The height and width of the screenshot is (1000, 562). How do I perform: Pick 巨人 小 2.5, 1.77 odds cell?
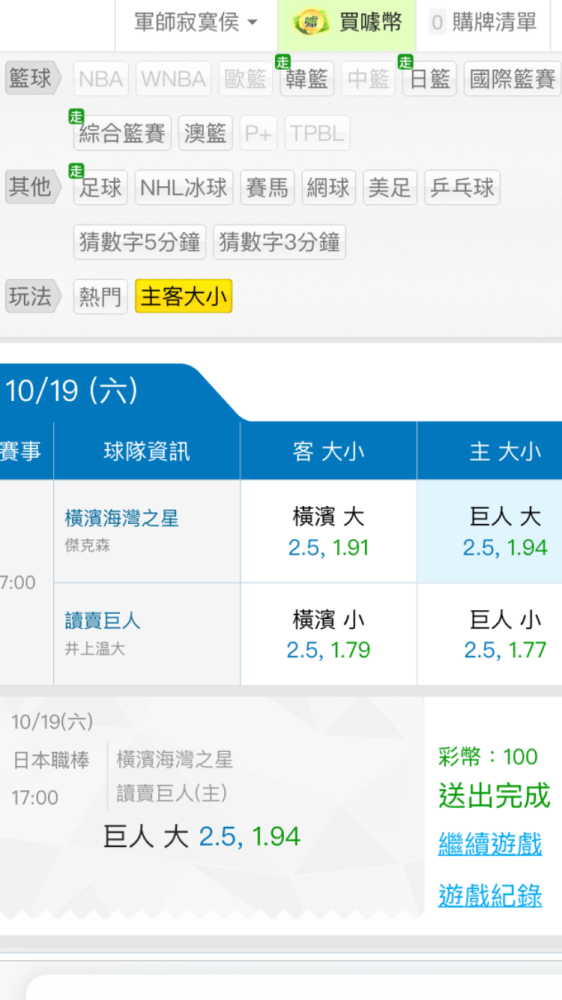[x=490, y=634]
